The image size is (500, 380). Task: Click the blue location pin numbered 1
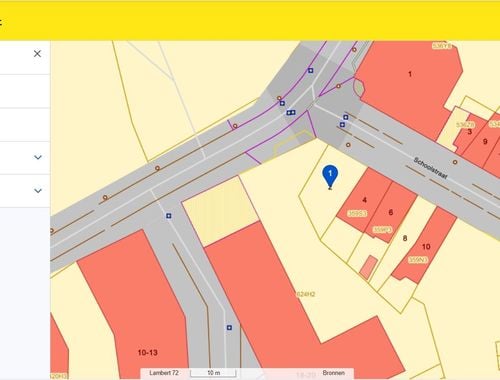pyautogui.click(x=330, y=177)
